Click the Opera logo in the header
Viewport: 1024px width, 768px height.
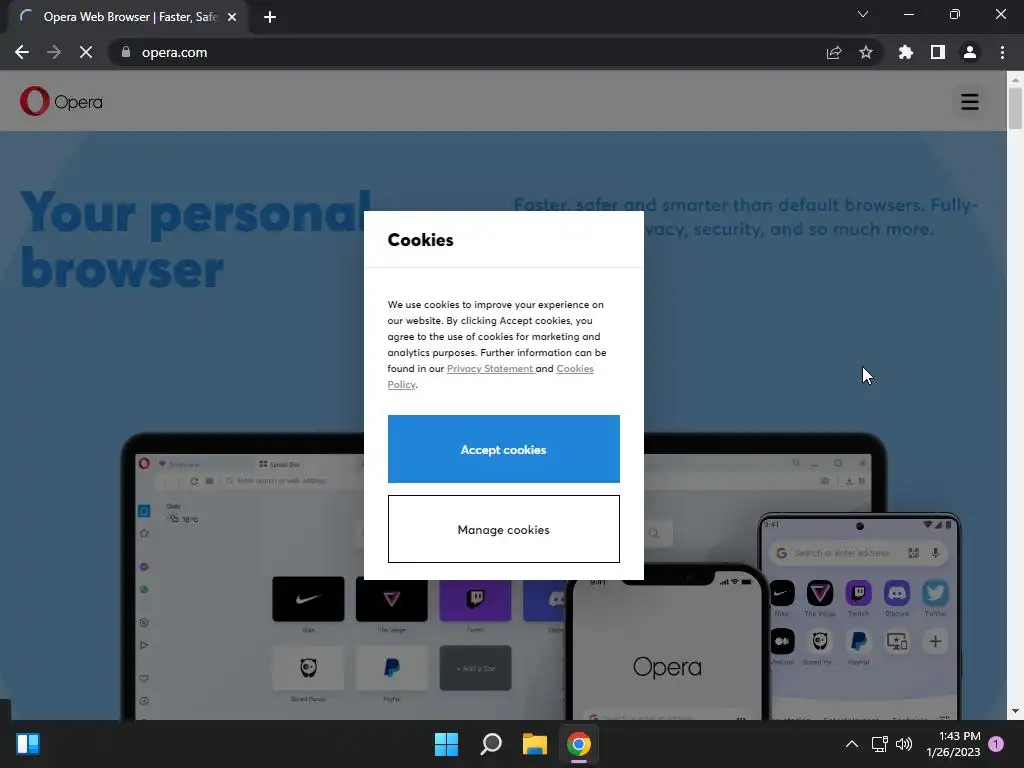tap(61, 101)
